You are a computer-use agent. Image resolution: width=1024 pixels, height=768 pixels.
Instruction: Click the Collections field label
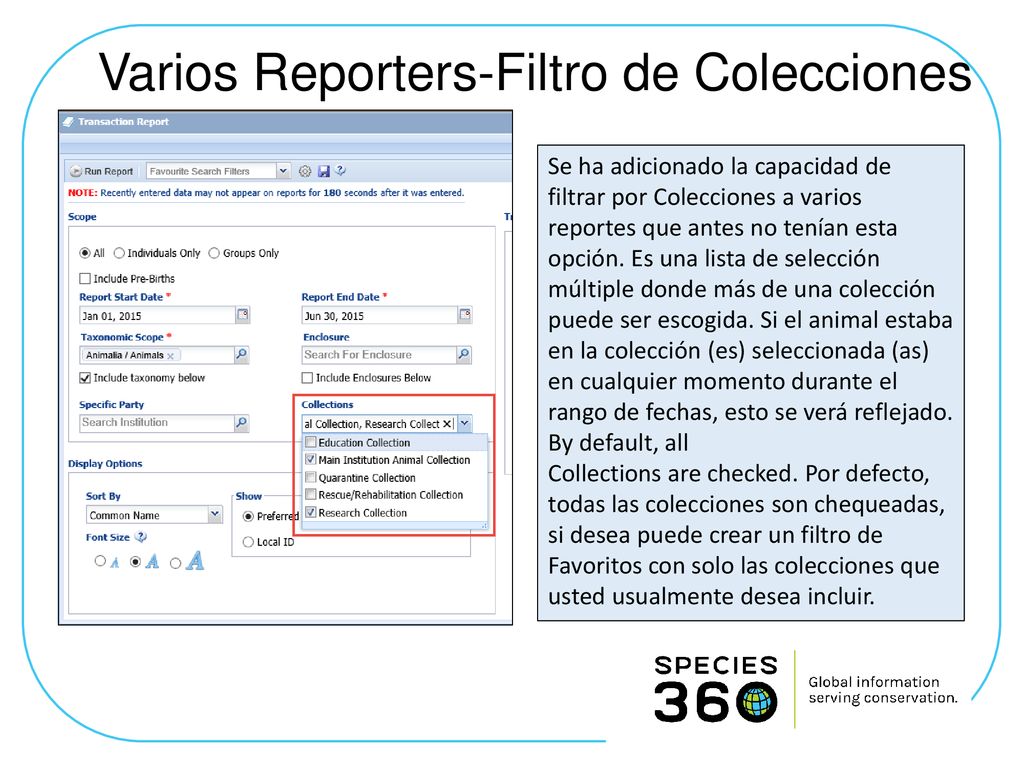coord(327,404)
